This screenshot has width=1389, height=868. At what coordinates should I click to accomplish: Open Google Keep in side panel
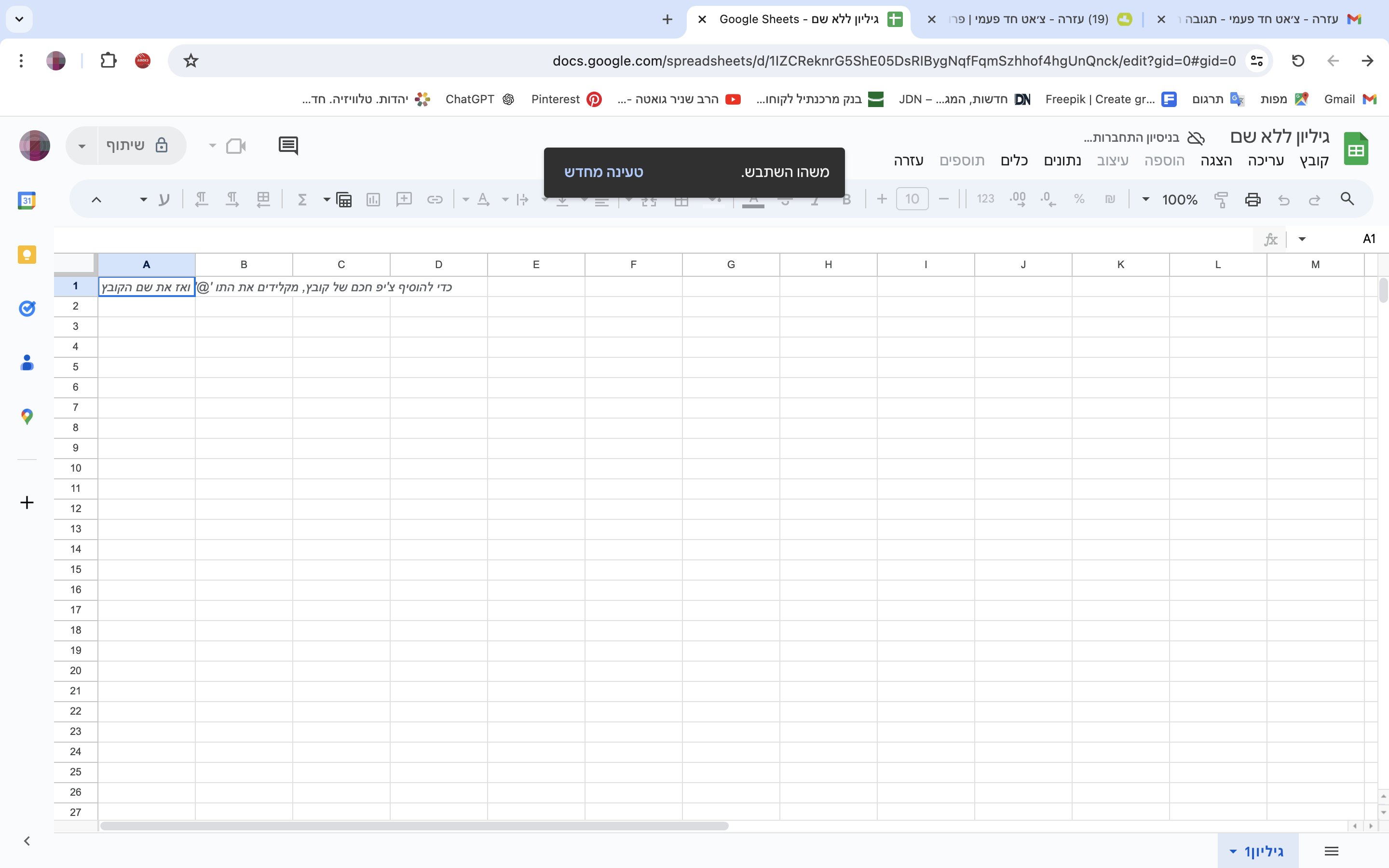27,254
